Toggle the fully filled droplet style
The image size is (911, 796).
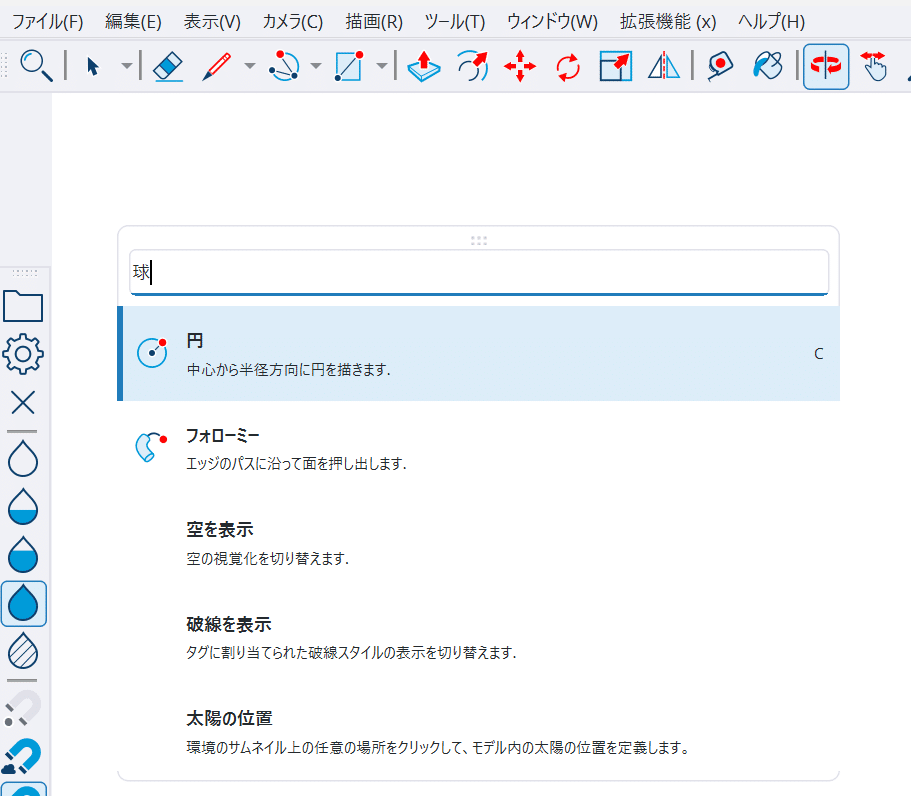click(x=24, y=604)
